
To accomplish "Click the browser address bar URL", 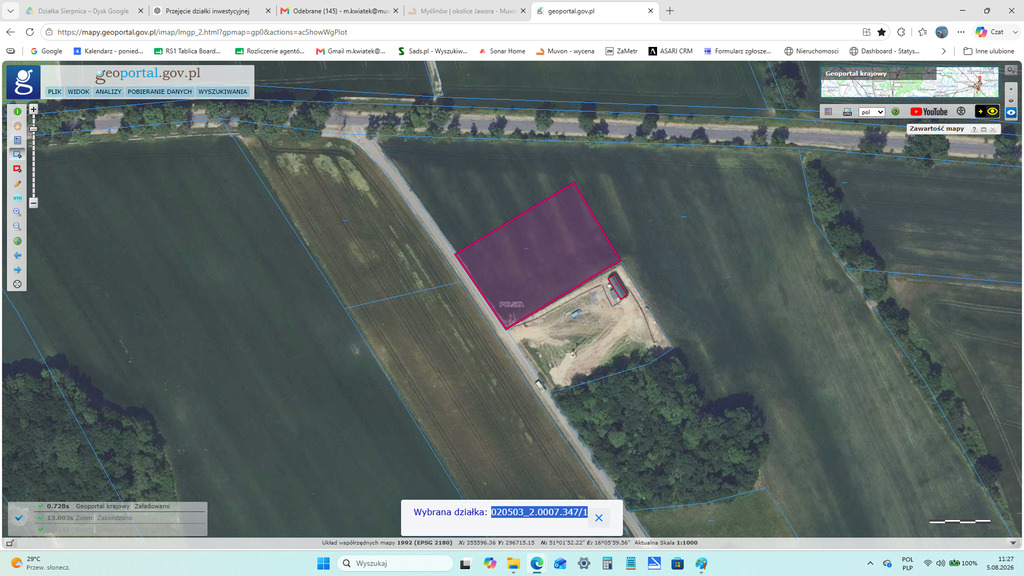I will pos(202,32).
